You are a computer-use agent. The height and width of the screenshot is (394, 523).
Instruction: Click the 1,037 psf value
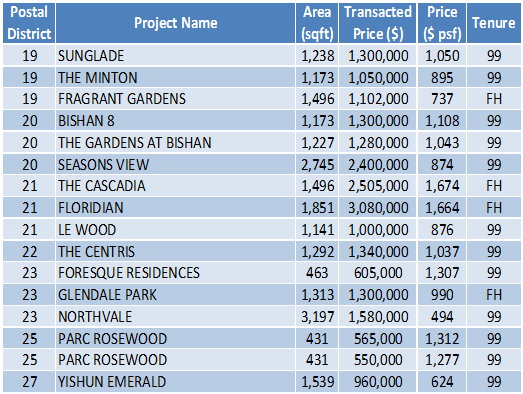(x=442, y=251)
